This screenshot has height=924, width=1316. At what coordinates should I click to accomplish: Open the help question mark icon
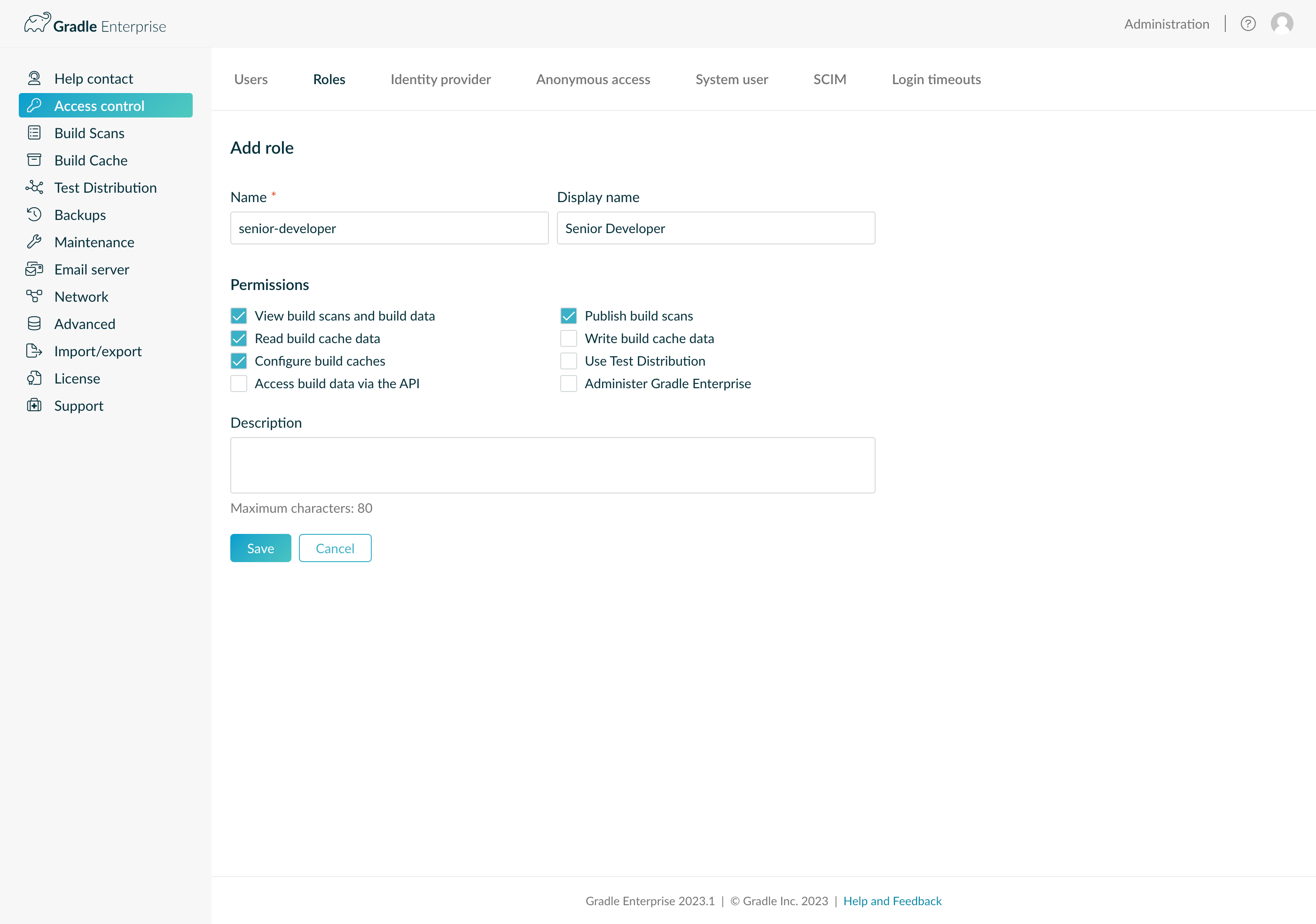click(x=1248, y=24)
